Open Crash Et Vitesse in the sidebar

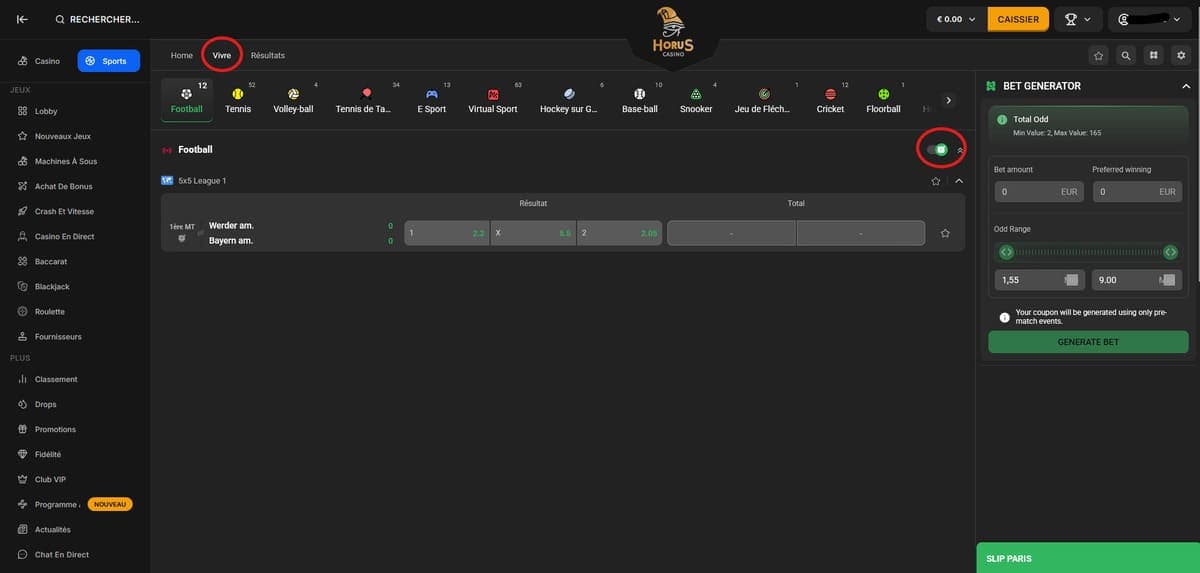coord(64,211)
